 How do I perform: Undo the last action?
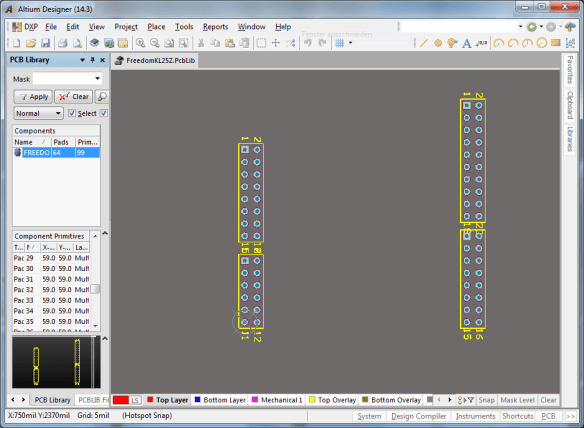coord(308,43)
